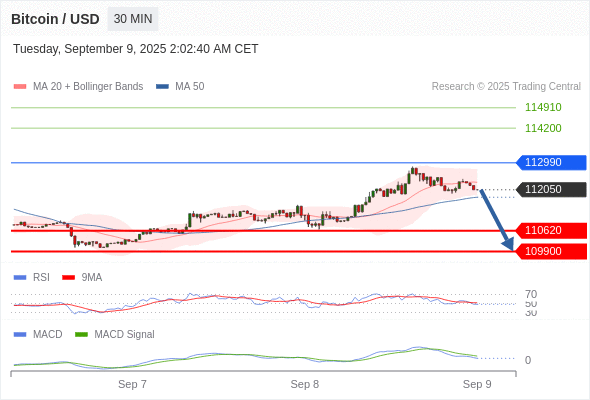Click the Trading Central research credit

click(x=506, y=87)
